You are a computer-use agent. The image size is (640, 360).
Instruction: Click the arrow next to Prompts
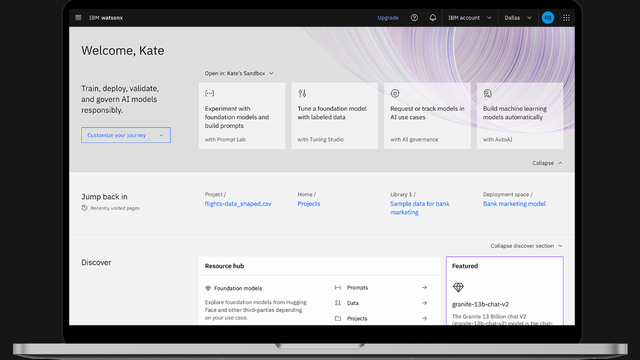click(424, 288)
